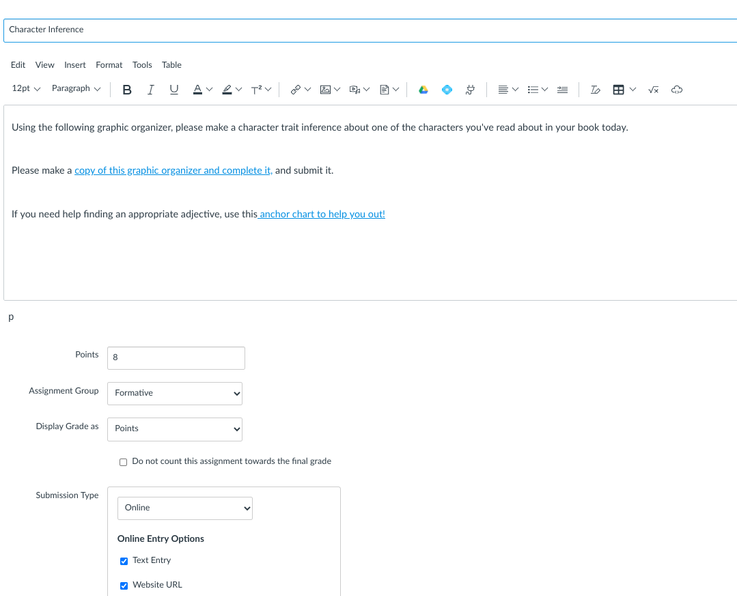
Task: Open the equation editor square root icon
Action: (x=653, y=90)
